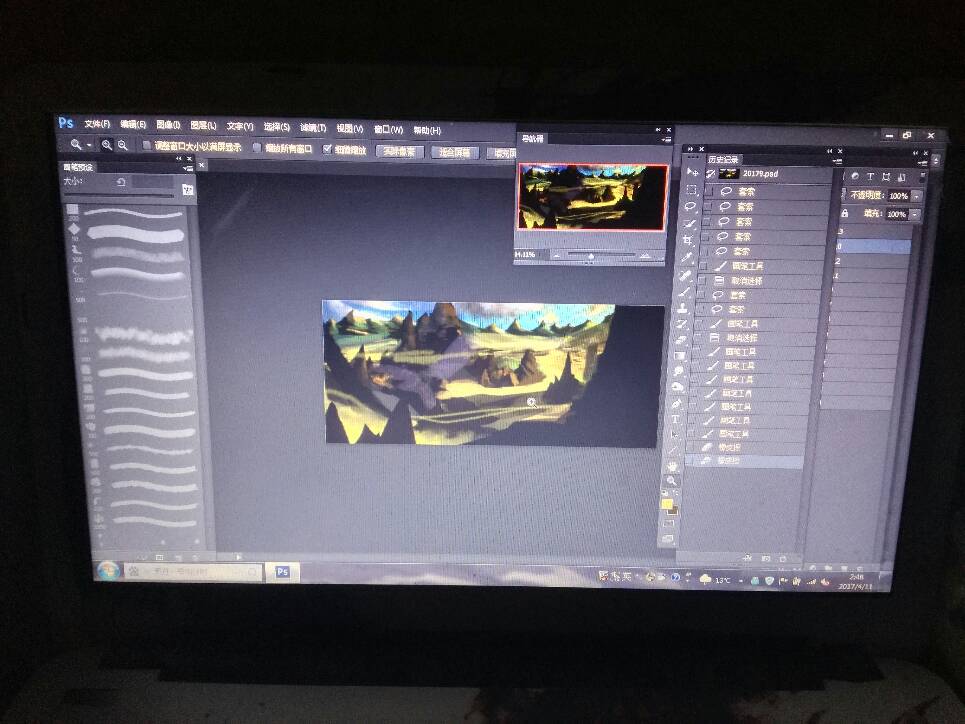Click the Windows Start button
This screenshot has height=724, width=965.
click(x=109, y=571)
